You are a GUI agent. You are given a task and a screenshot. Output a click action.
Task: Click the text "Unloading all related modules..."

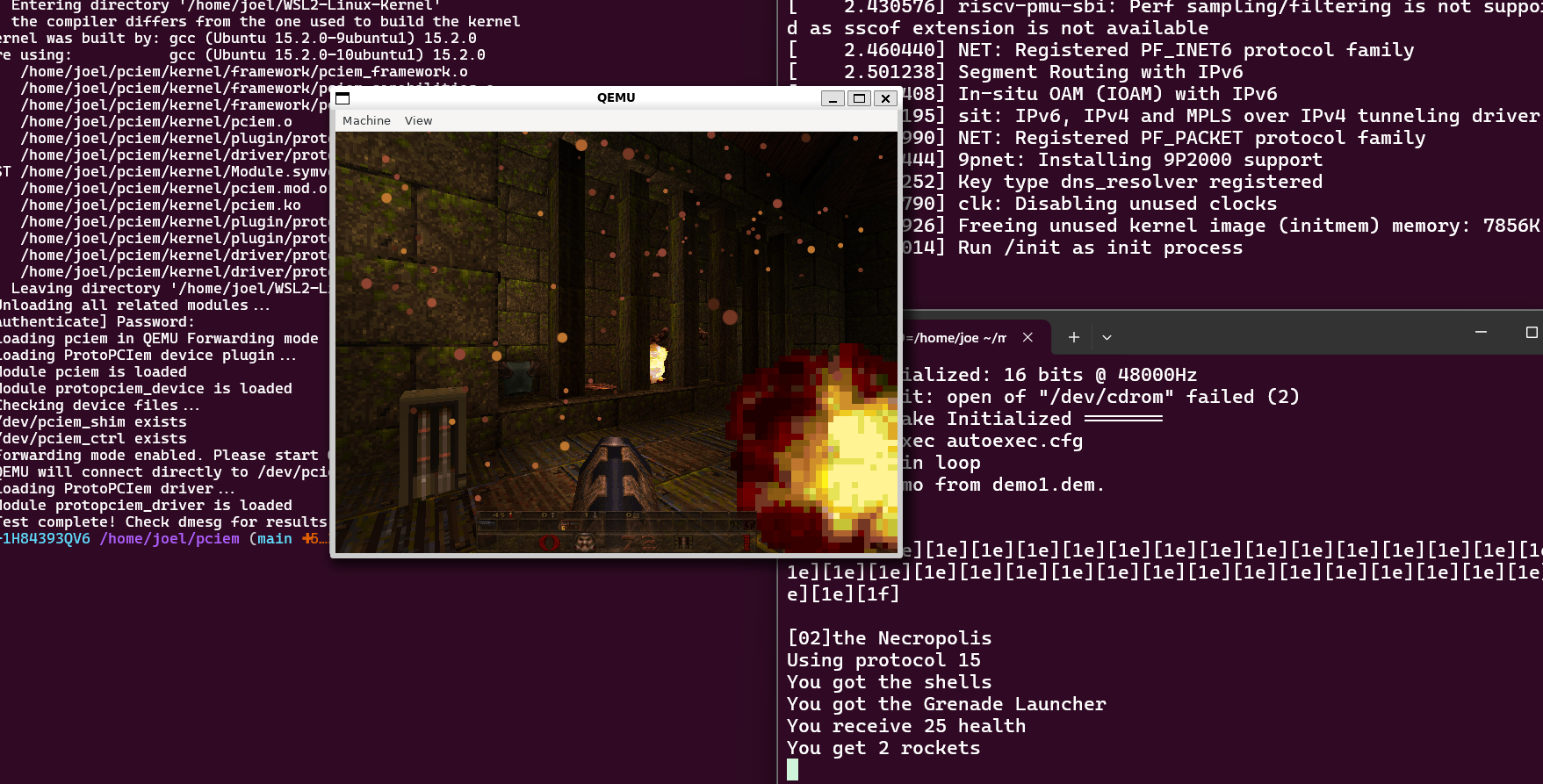pos(134,306)
